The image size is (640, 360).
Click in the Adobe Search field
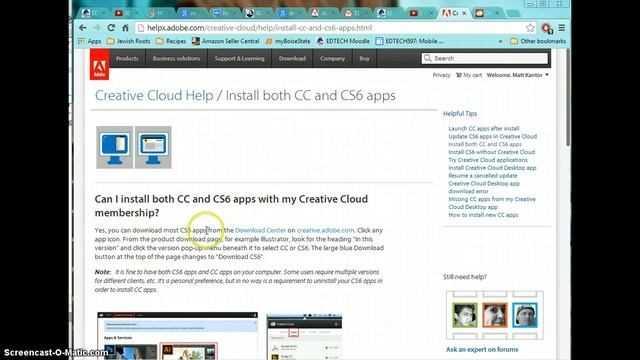pyautogui.click(x=484, y=58)
